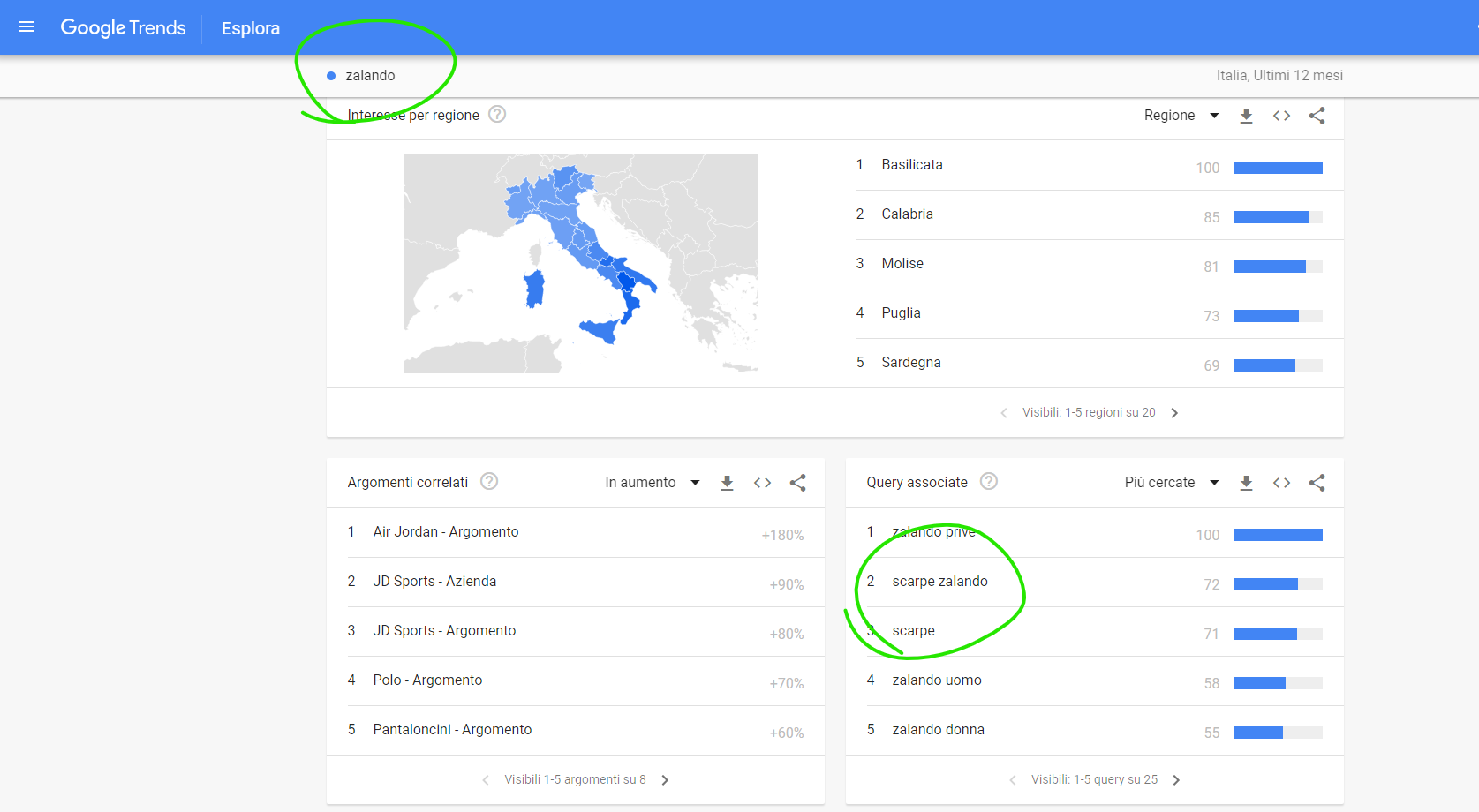Go to previous page of regions
Viewport: 1479px width, 812px height.
(x=1004, y=413)
